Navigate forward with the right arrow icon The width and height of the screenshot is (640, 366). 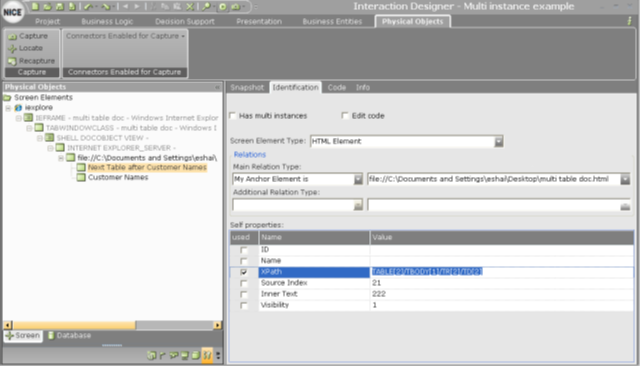click(137, 7)
